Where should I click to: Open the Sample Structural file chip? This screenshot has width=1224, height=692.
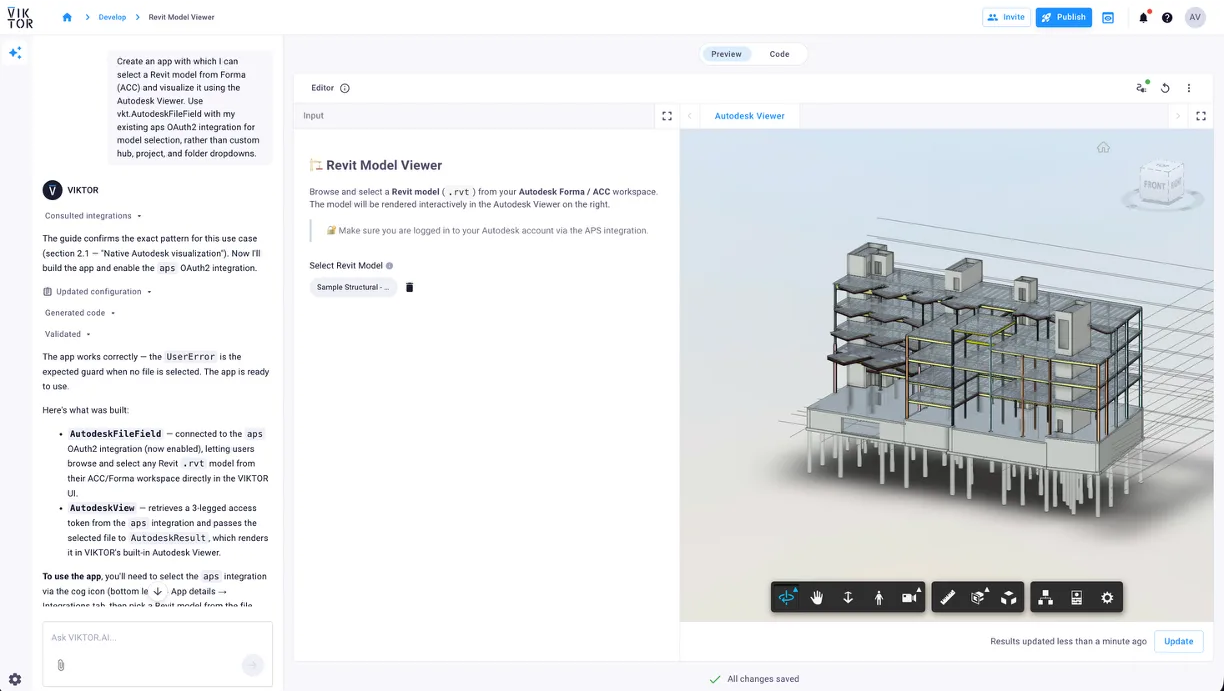pyautogui.click(x=353, y=287)
